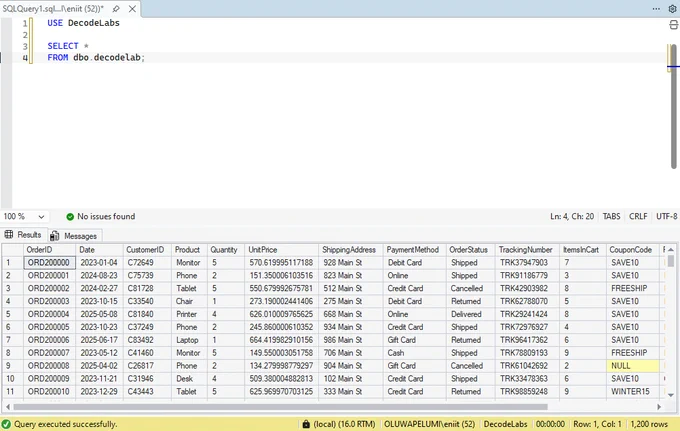Click line number 2 in gutter
The image size is (680, 431).
(x=25, y=35)
